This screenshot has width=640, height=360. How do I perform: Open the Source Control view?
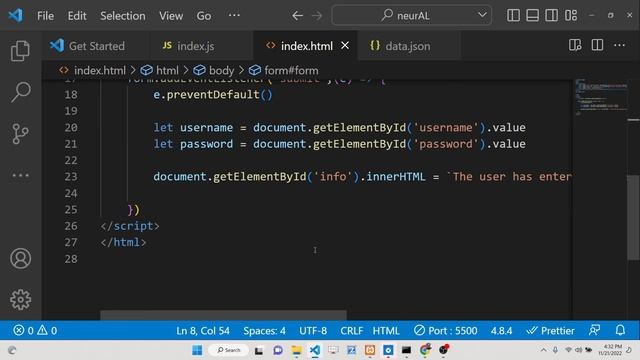click(x=20, y=133)
